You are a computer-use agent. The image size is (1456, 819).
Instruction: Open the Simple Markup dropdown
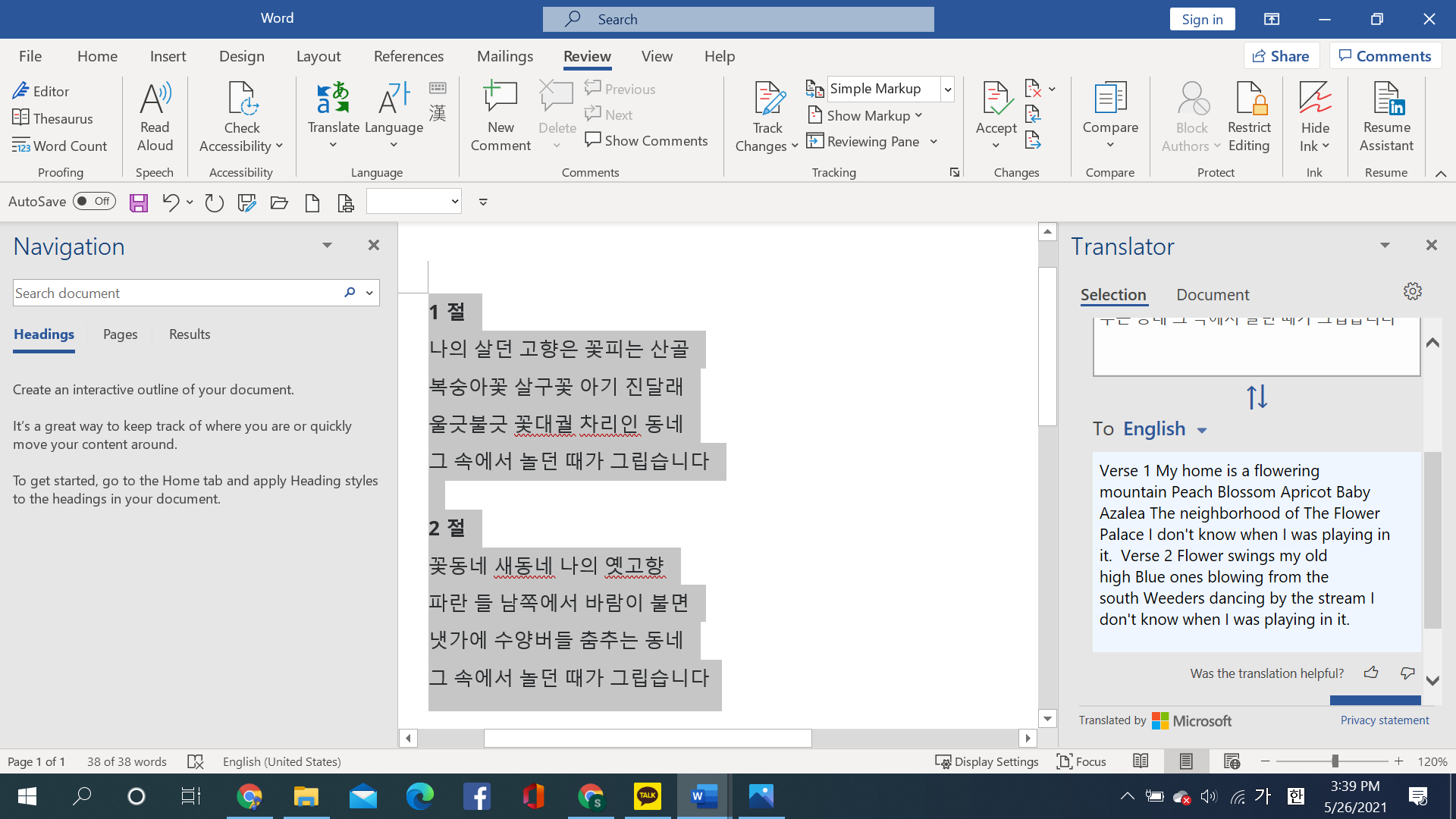pyautogui.click(x=947, y=89)
